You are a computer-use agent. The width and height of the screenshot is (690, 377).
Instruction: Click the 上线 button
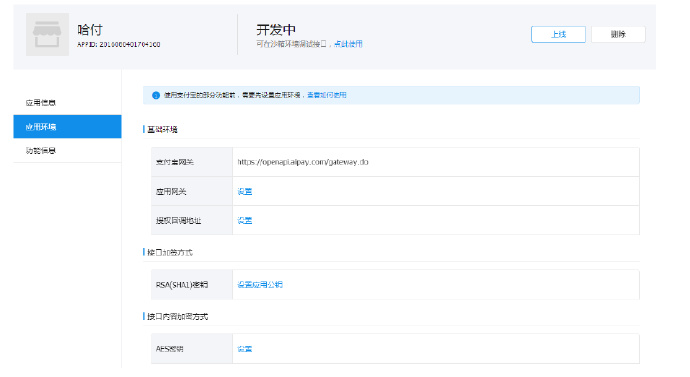pyautogui.click(x=558, y=34)
